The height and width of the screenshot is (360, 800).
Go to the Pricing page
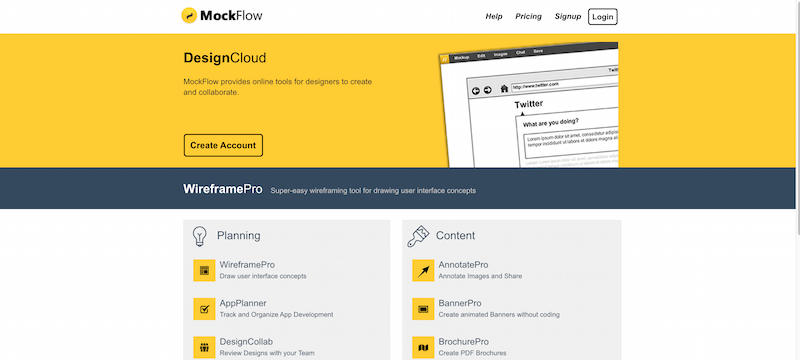pyautogui.click(x=529, y=16)
